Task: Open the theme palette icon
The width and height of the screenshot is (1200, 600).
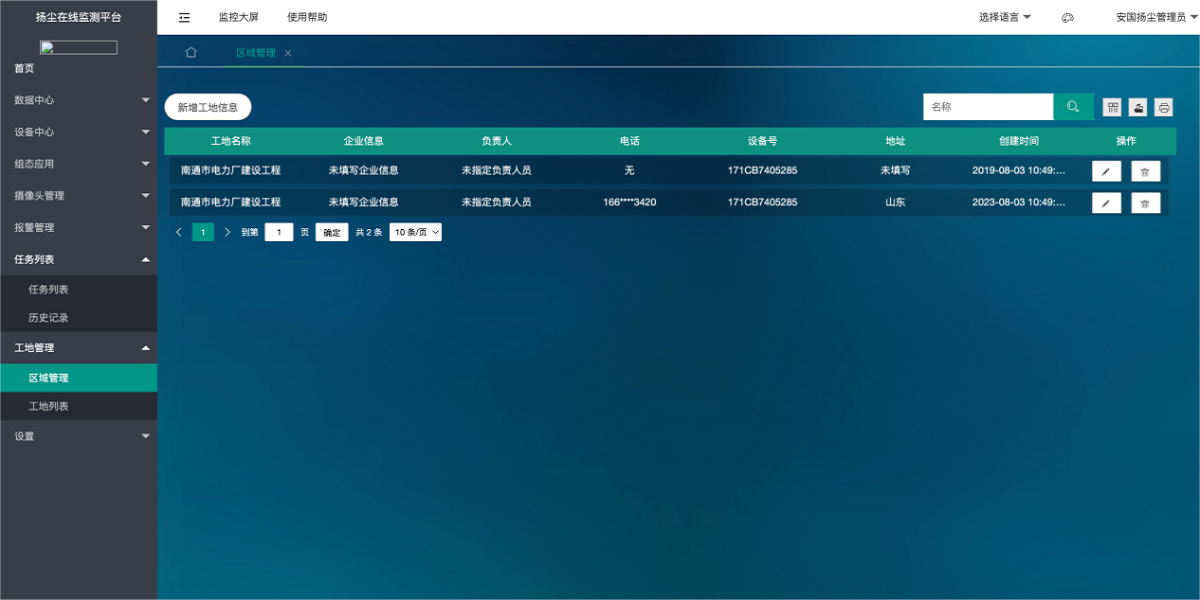Action: tap(1067, 18)
